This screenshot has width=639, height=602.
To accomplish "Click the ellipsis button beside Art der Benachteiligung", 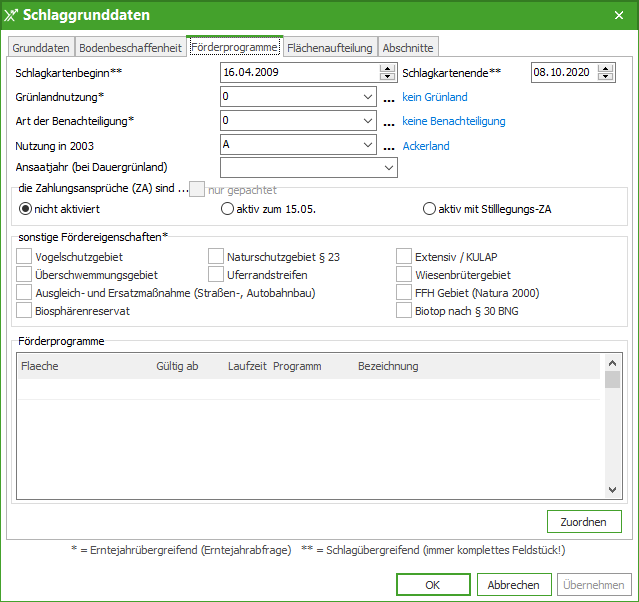I will (388, 122).
